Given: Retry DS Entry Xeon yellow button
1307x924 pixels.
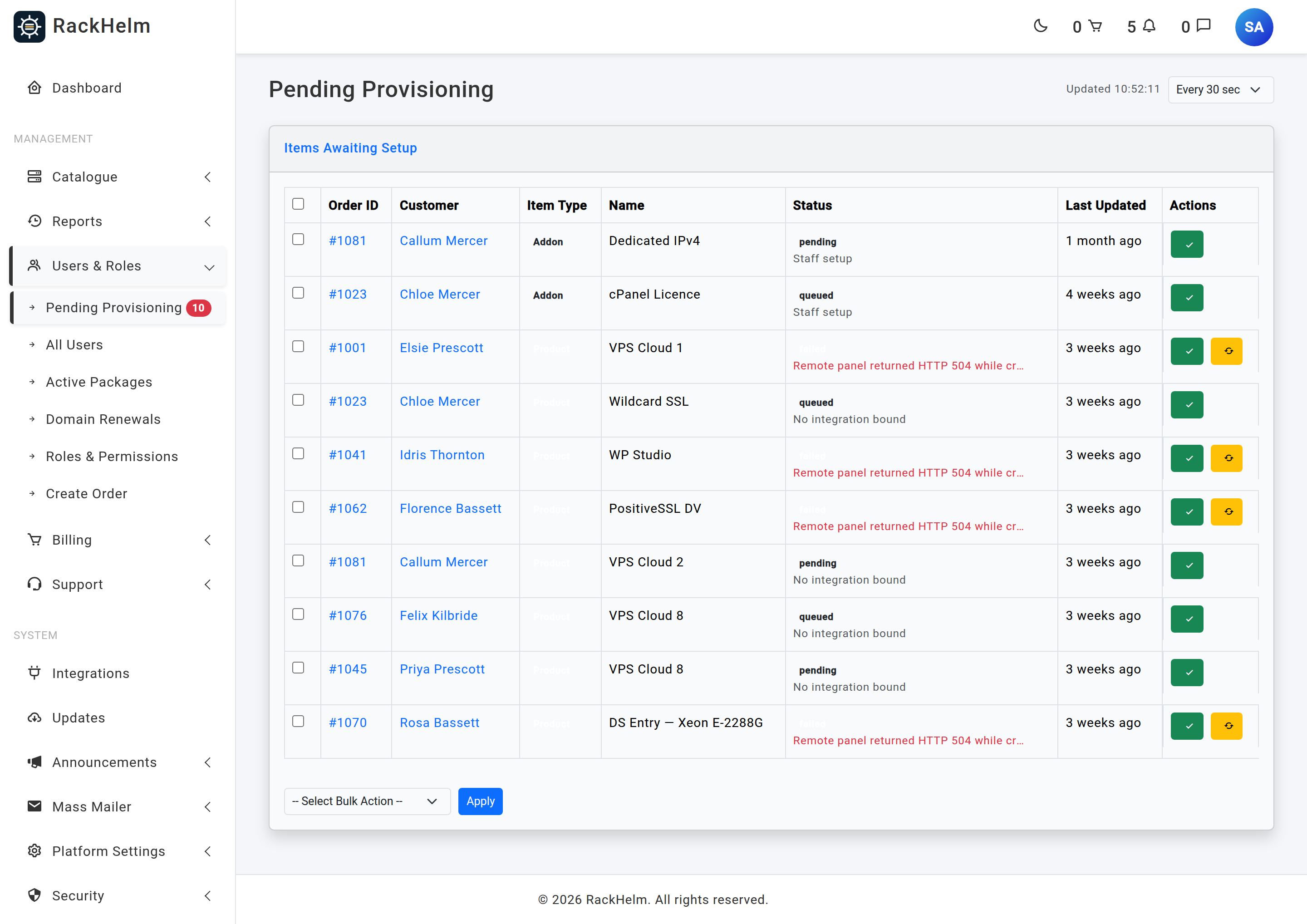Looking at the screenshot, I should point(1226,726).
